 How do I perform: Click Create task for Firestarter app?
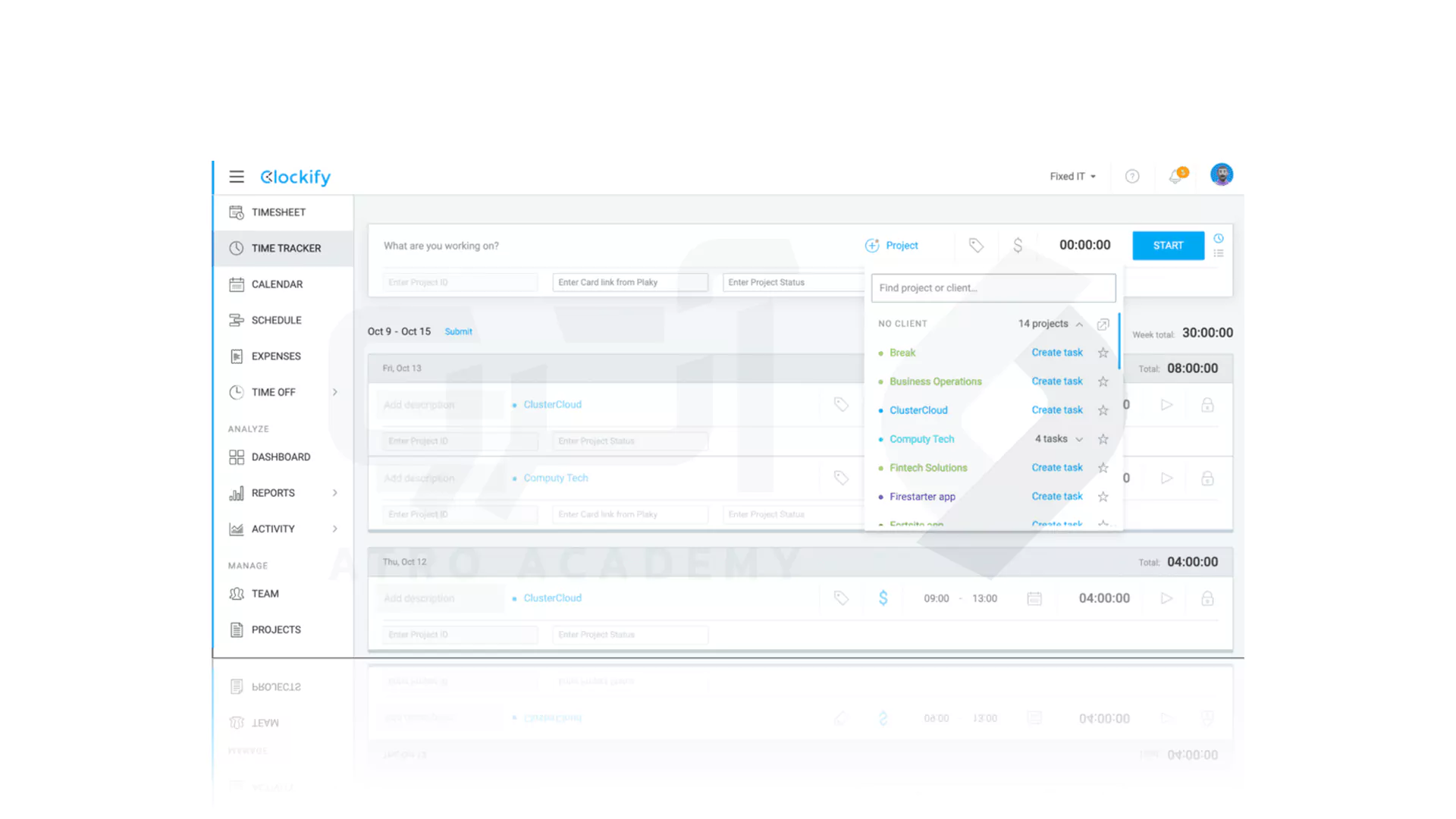coord(1057,497)
